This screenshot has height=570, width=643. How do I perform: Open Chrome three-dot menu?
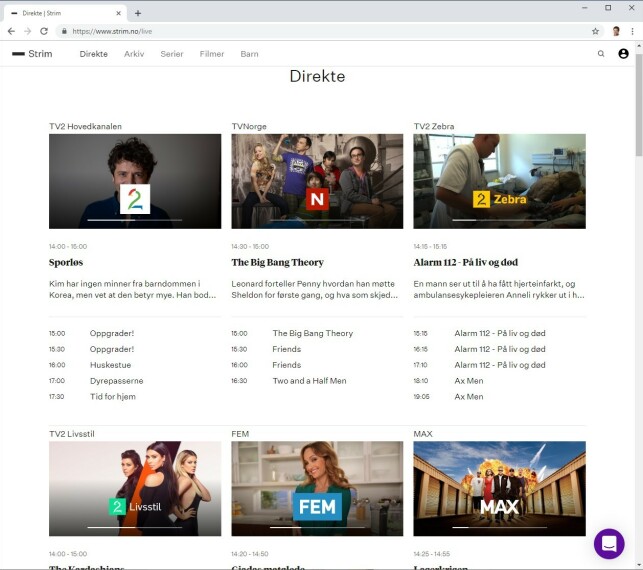click(x=632, y=31)
